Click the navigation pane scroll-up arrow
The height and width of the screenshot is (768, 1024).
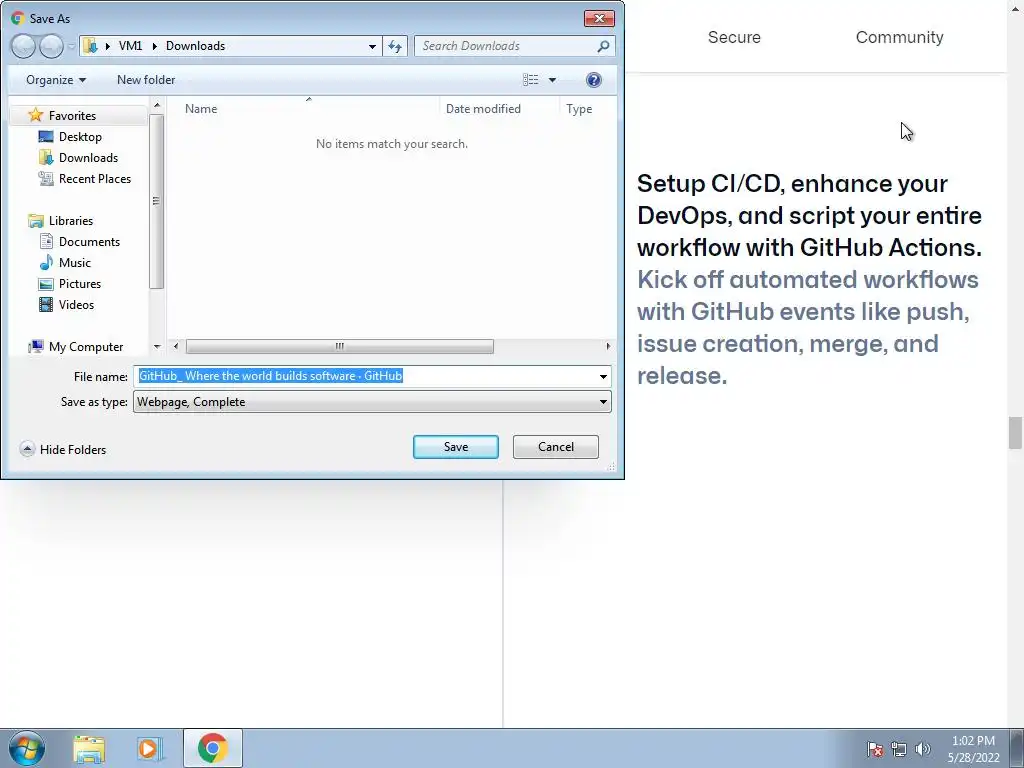pyautogui.click(x=157, y=105)
